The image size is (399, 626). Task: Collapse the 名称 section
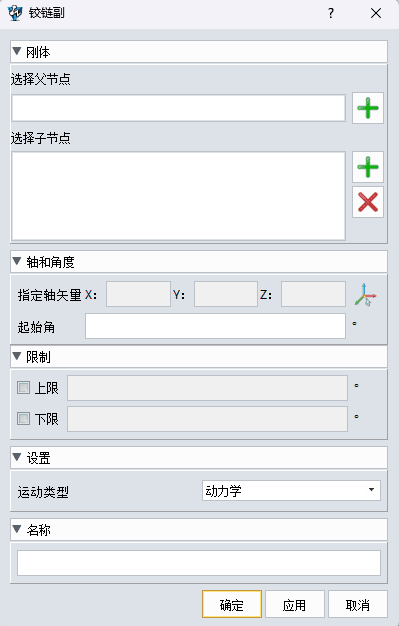[17, 529]
